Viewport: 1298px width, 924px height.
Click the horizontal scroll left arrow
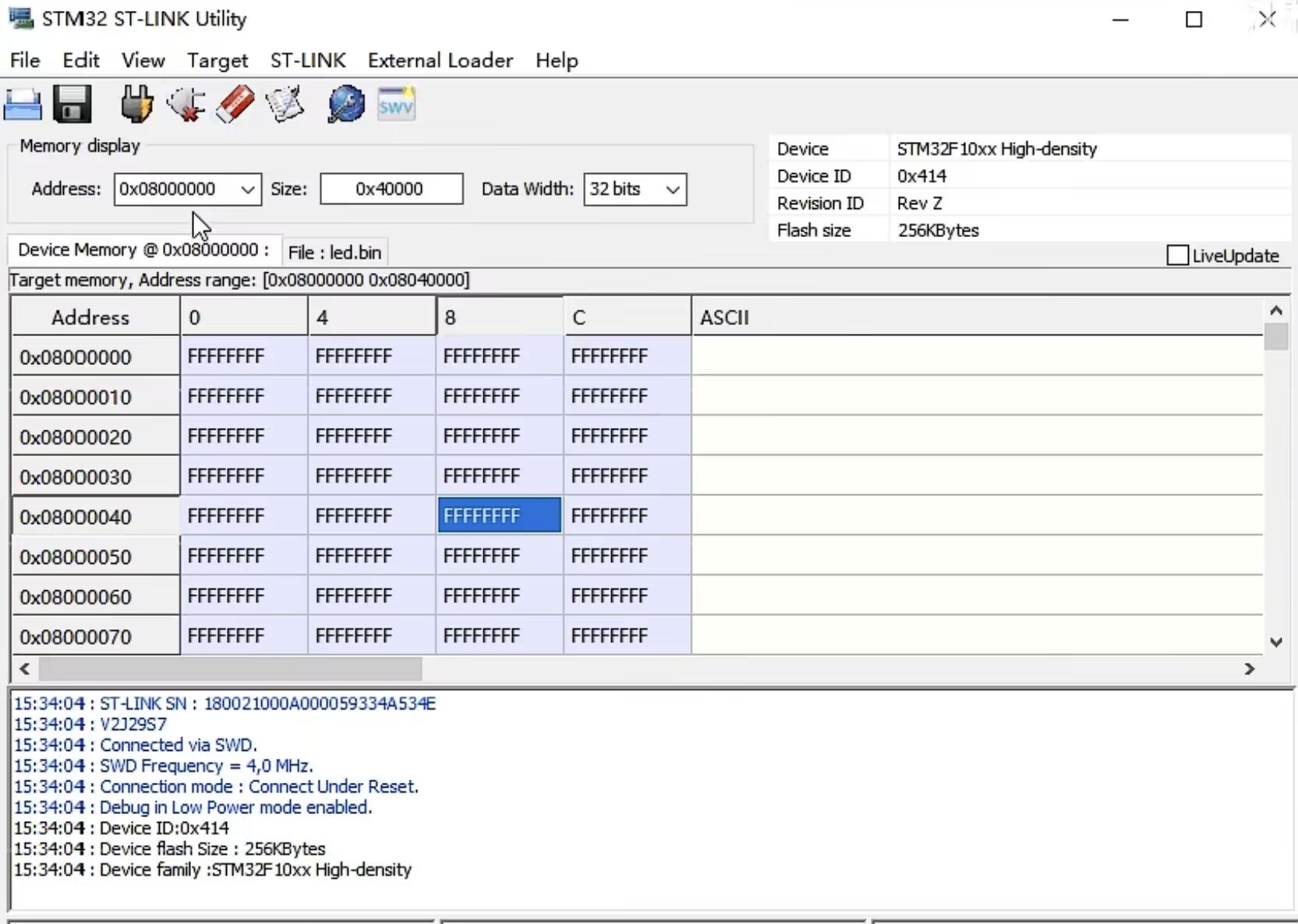coord(24,669)
